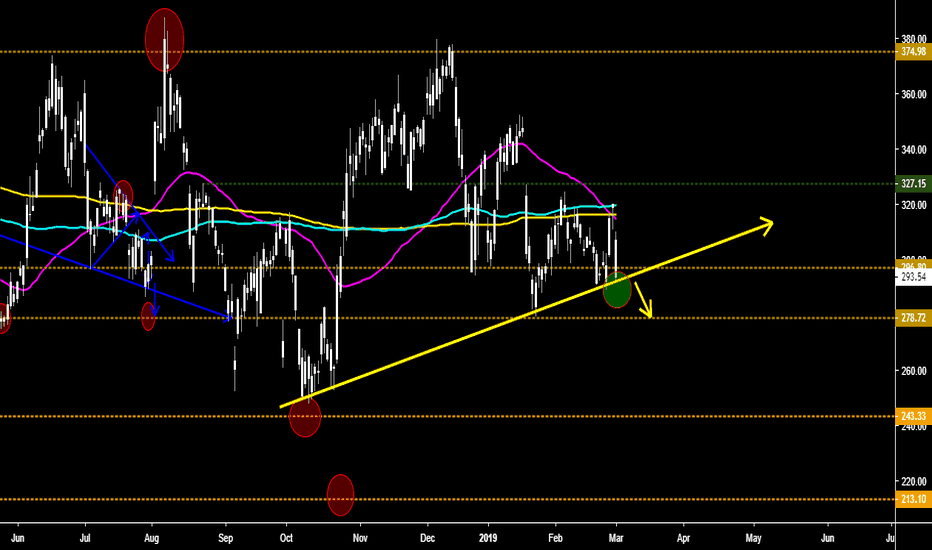Click the current price label 293.54

(913, 277)
